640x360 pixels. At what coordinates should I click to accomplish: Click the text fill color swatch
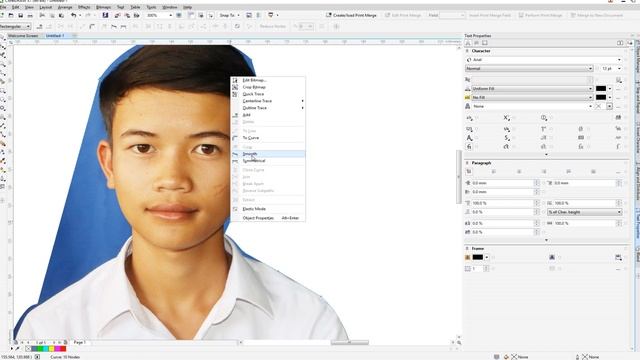coord(601,89)
